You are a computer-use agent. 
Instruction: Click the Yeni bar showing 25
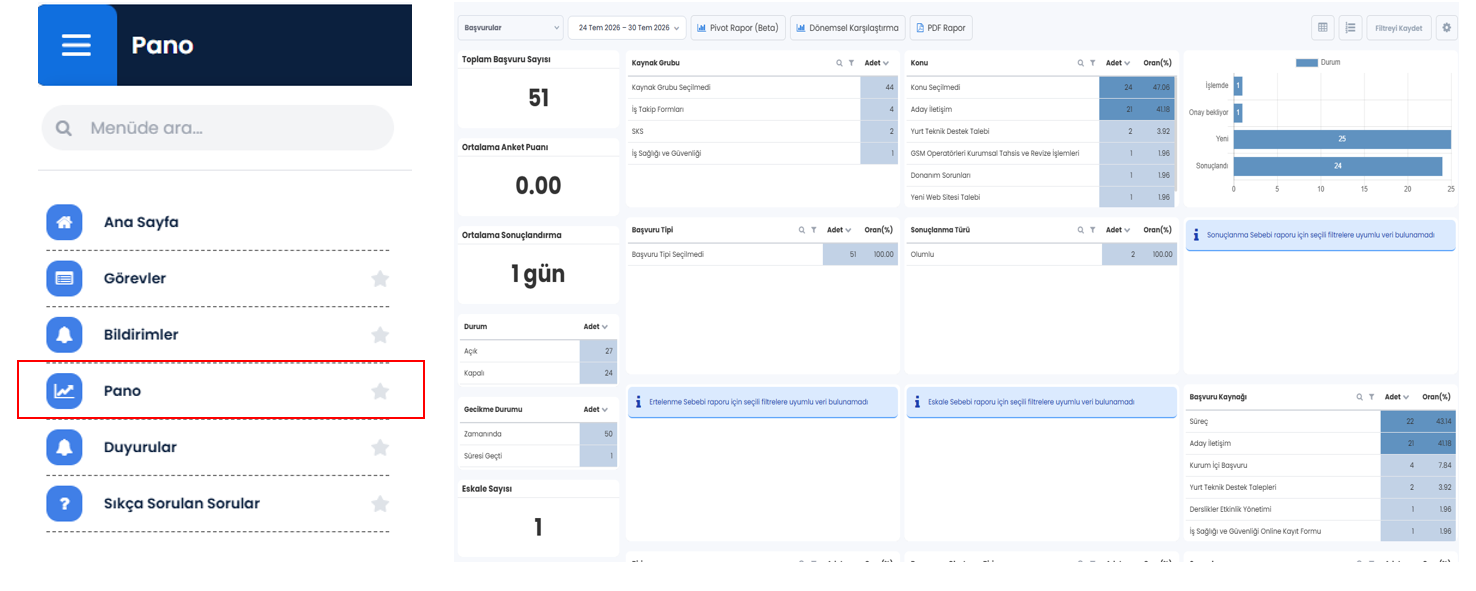(1341, 139)
